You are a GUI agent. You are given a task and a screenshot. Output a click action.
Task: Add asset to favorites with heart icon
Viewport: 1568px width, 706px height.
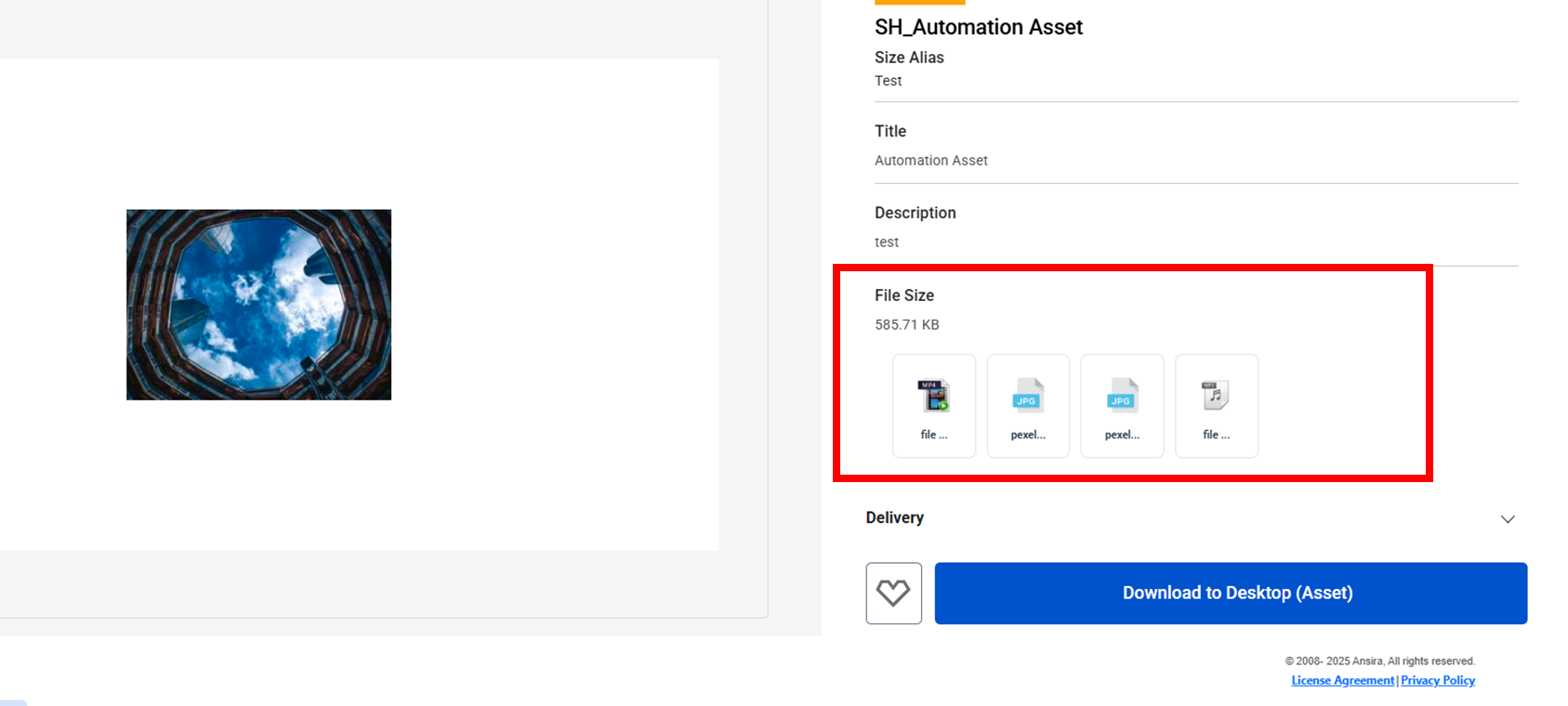[893, 593]
